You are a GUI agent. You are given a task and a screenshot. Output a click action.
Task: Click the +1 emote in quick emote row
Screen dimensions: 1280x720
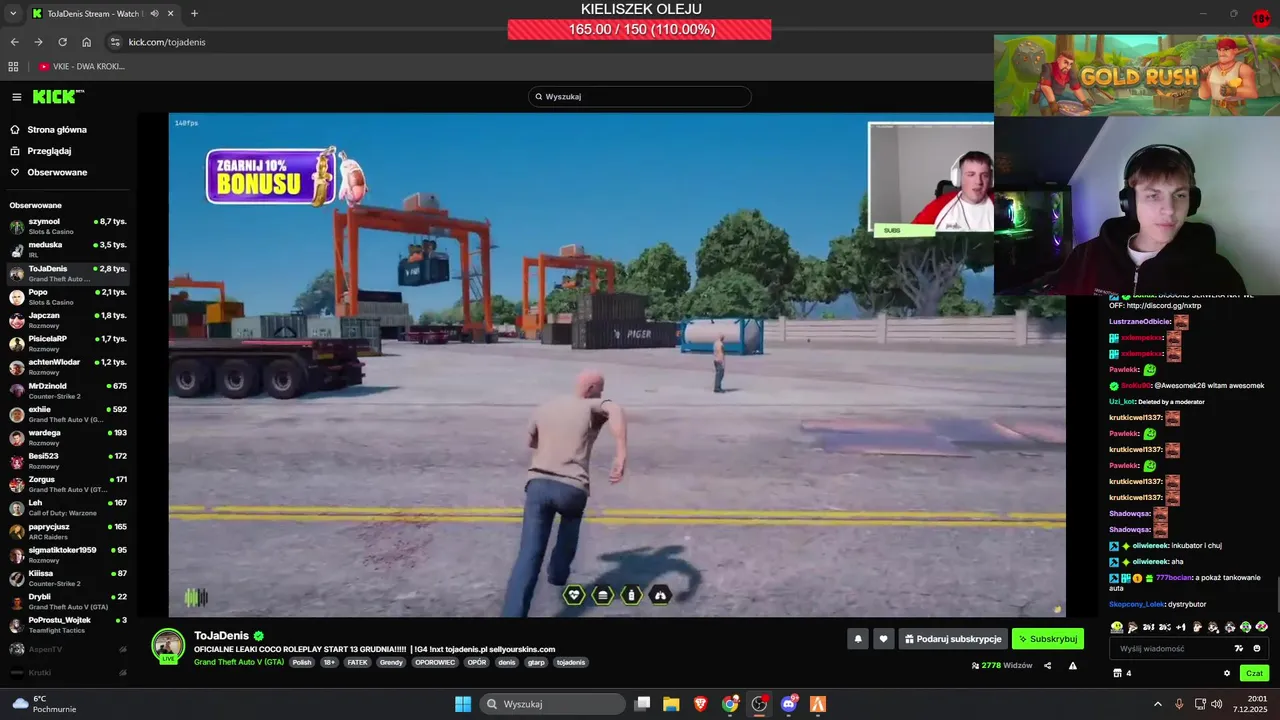coord(1181,627)
